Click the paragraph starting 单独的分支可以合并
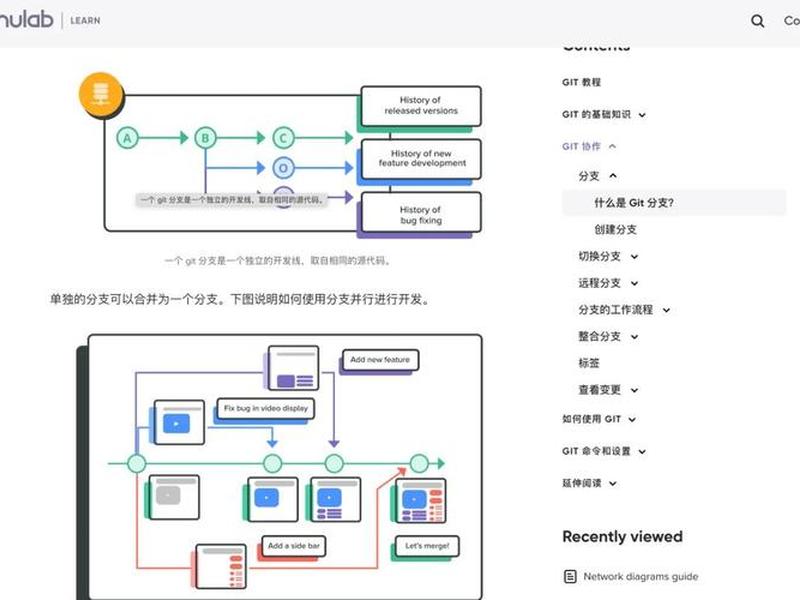Screen dimensions: 800x600 [241, 299]
